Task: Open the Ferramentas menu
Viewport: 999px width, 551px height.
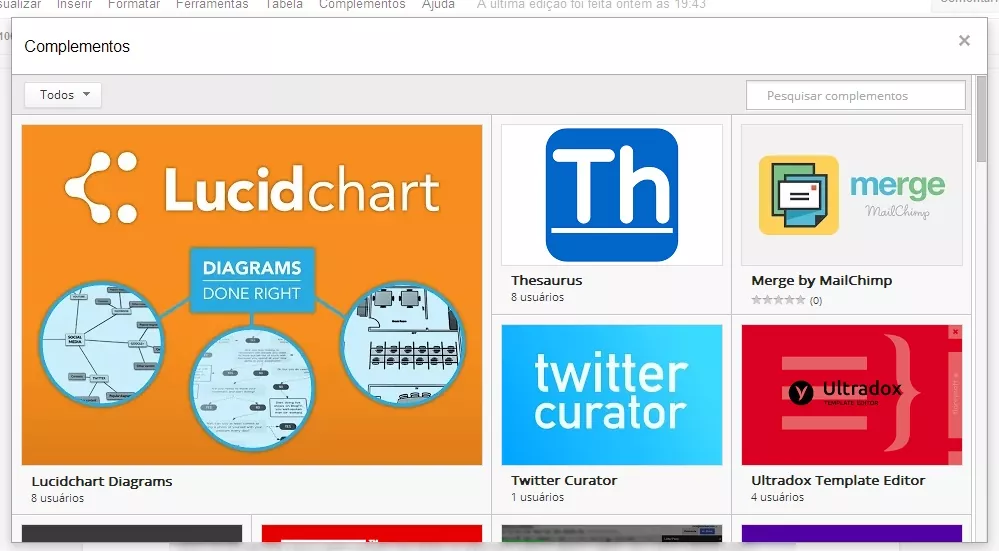Action: click(x=212, y=4)
